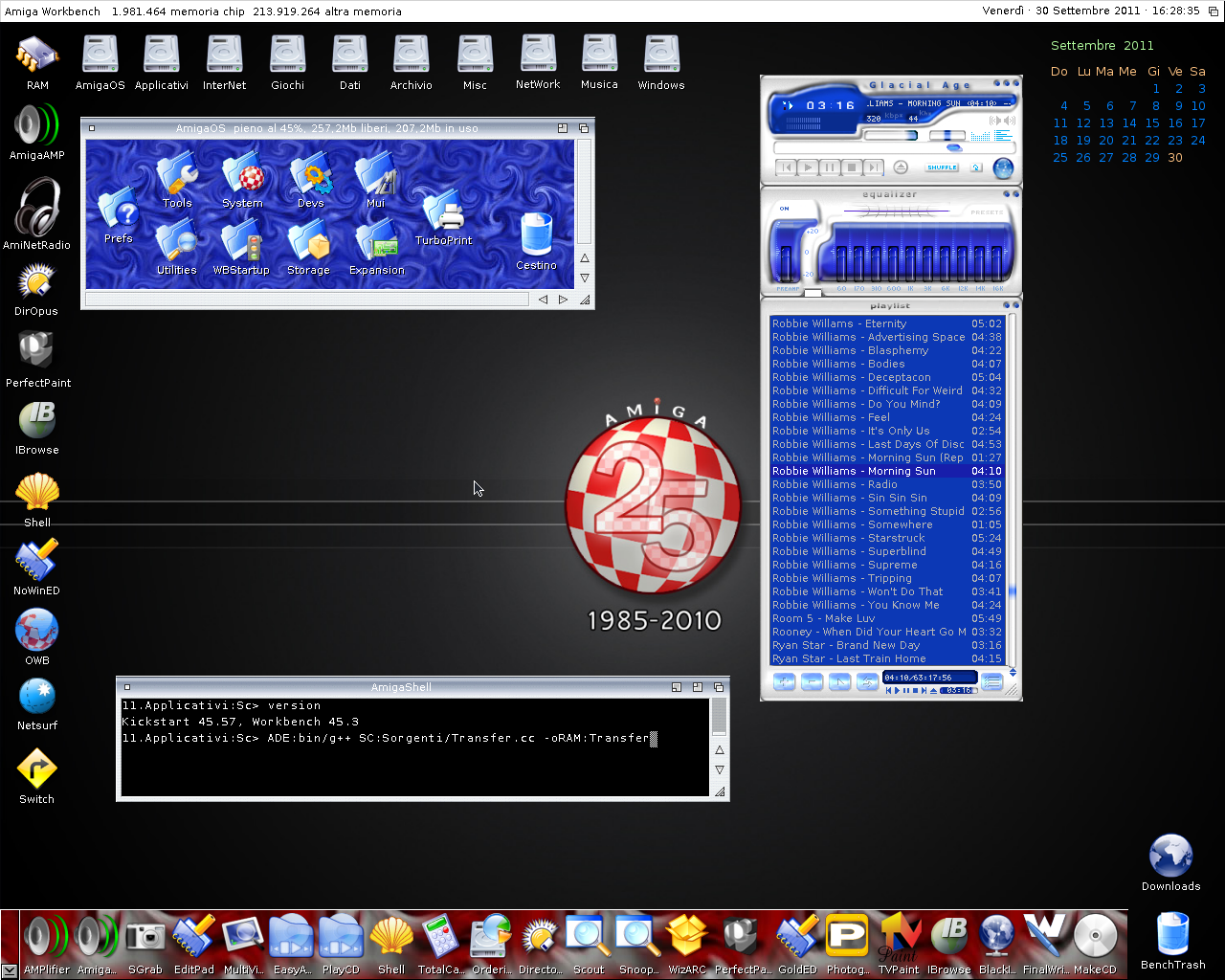Open the Musica drive icon
Viewport: 1225px width, 980px height.
599,56
